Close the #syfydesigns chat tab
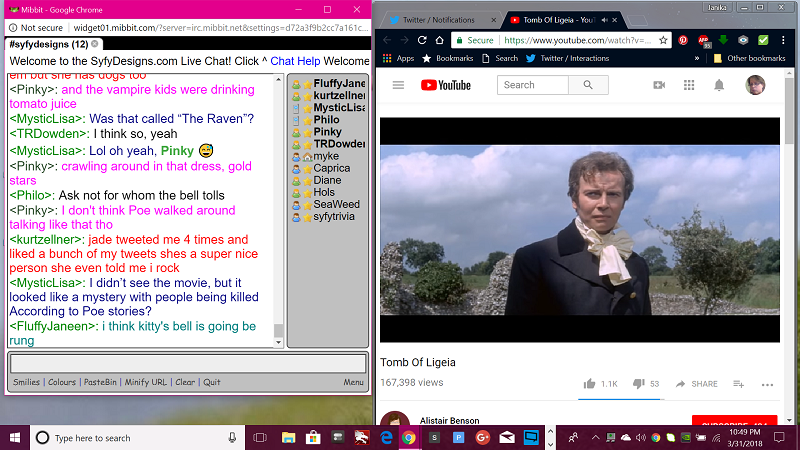This screenshot has height=450, width=800. pos(94,44)
